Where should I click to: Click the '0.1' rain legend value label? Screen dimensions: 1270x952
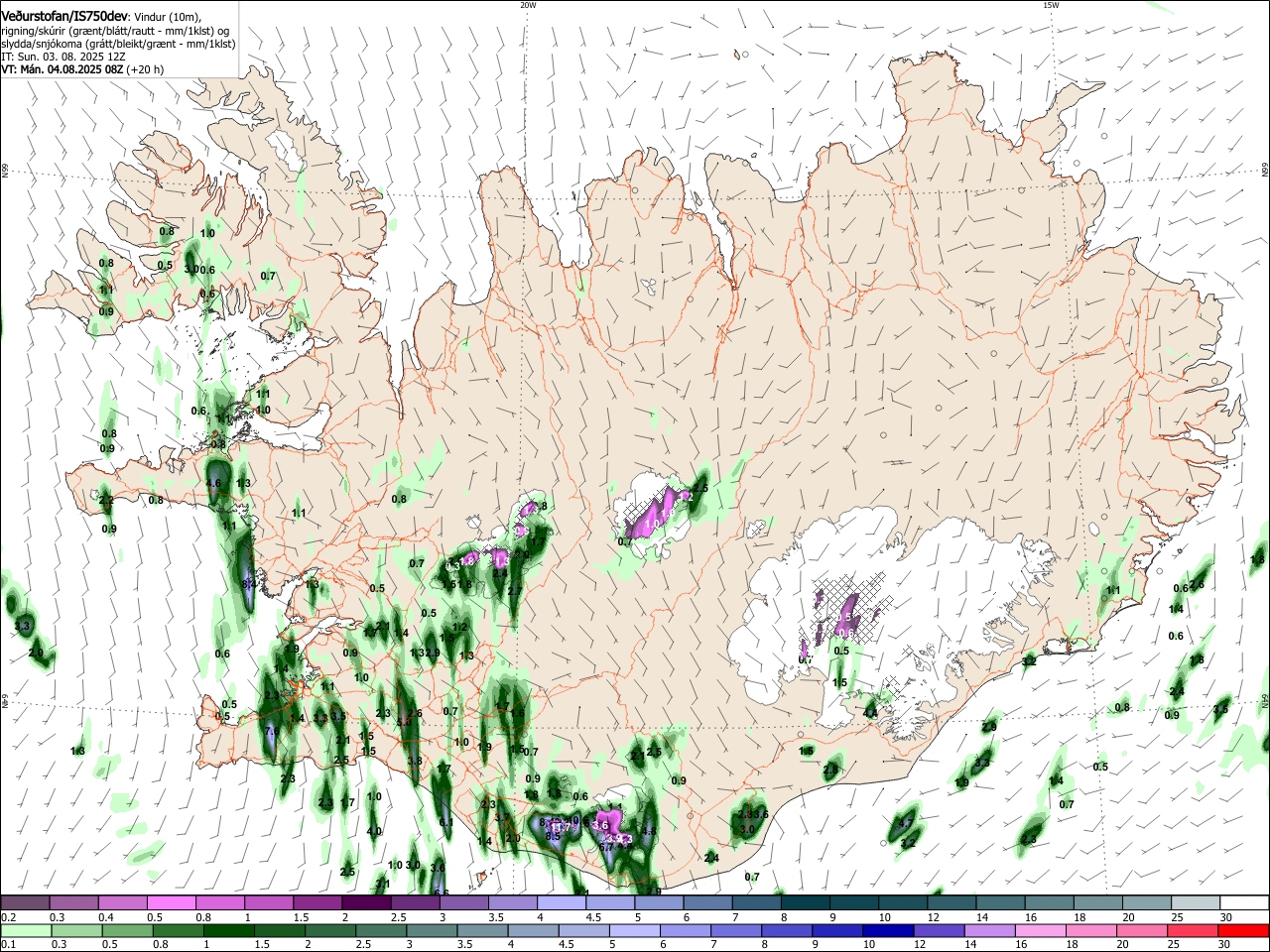coord(7,945)
